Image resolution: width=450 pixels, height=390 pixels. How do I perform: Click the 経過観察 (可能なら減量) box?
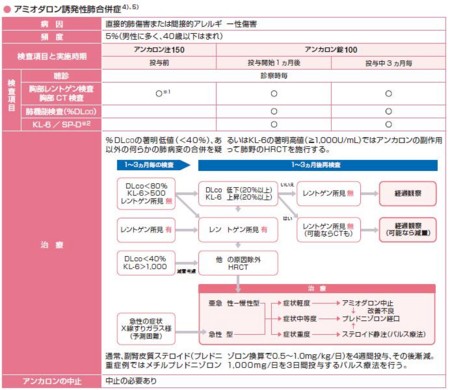tap(408, 230)
